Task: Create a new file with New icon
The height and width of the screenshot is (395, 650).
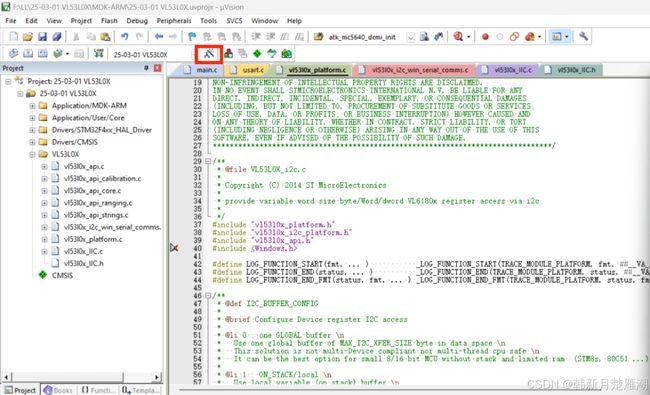Action: pos(13,36)
